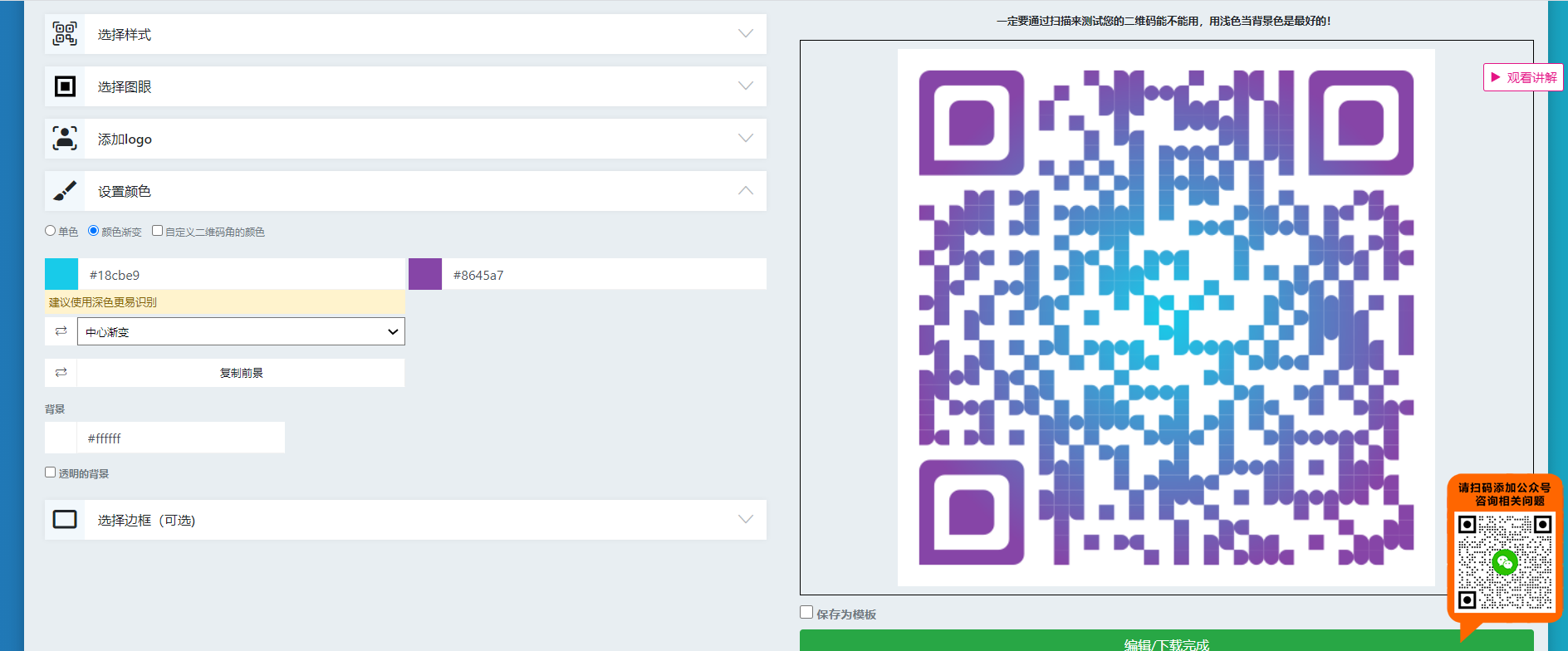Click the eye-pattern square icon beside 选择图眼
Screen dimensions: 1568x651
click(x=65, y=86)
